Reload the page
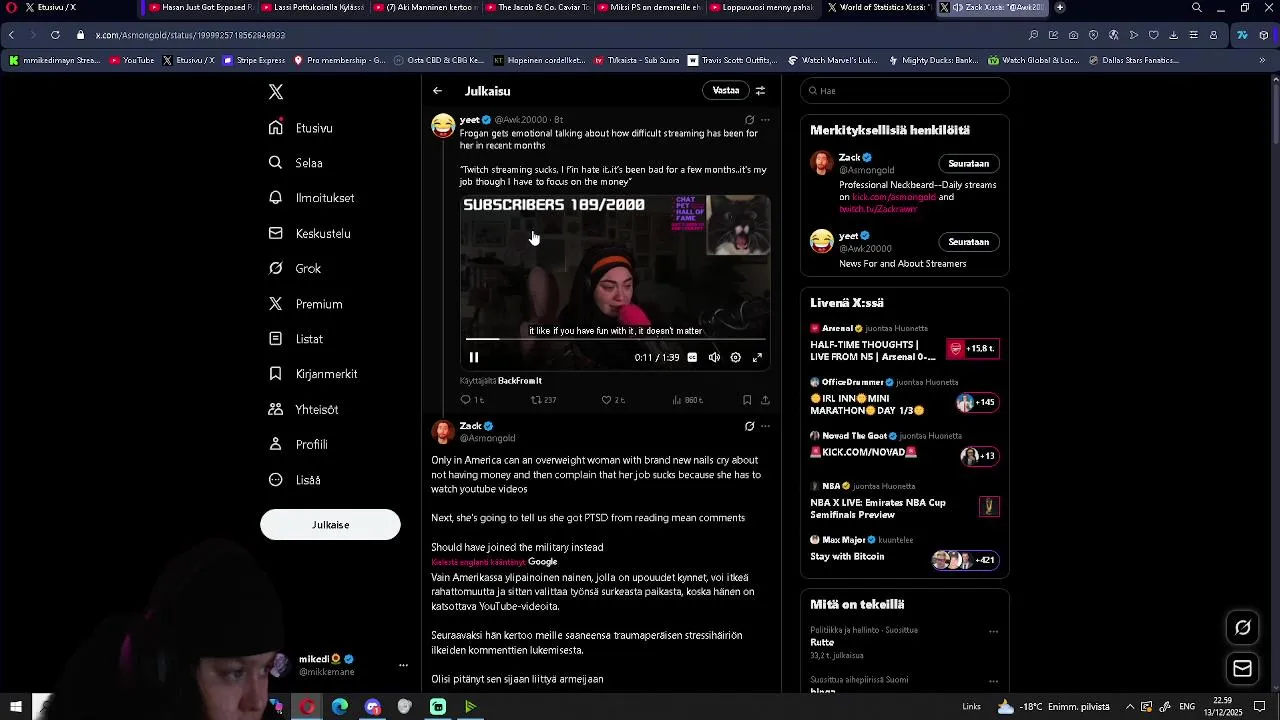 55,35
